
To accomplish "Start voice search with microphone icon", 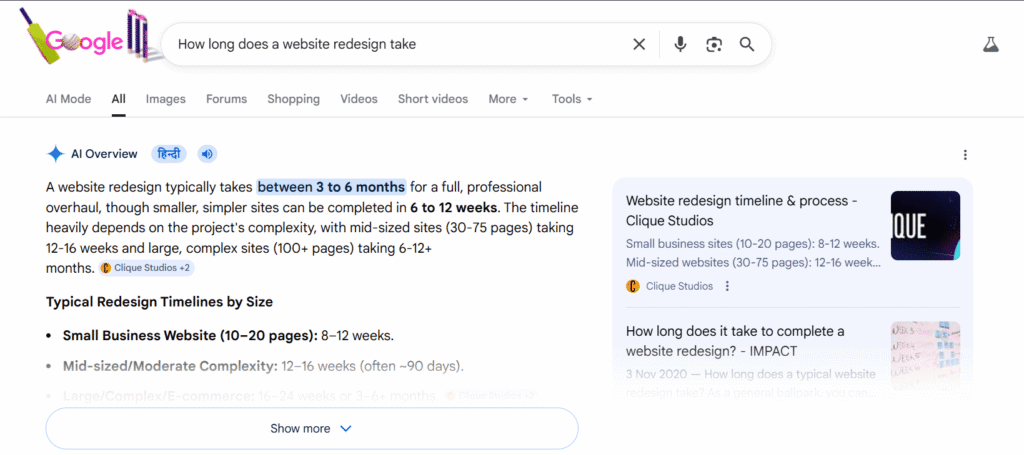I will (x=680, y=44).
